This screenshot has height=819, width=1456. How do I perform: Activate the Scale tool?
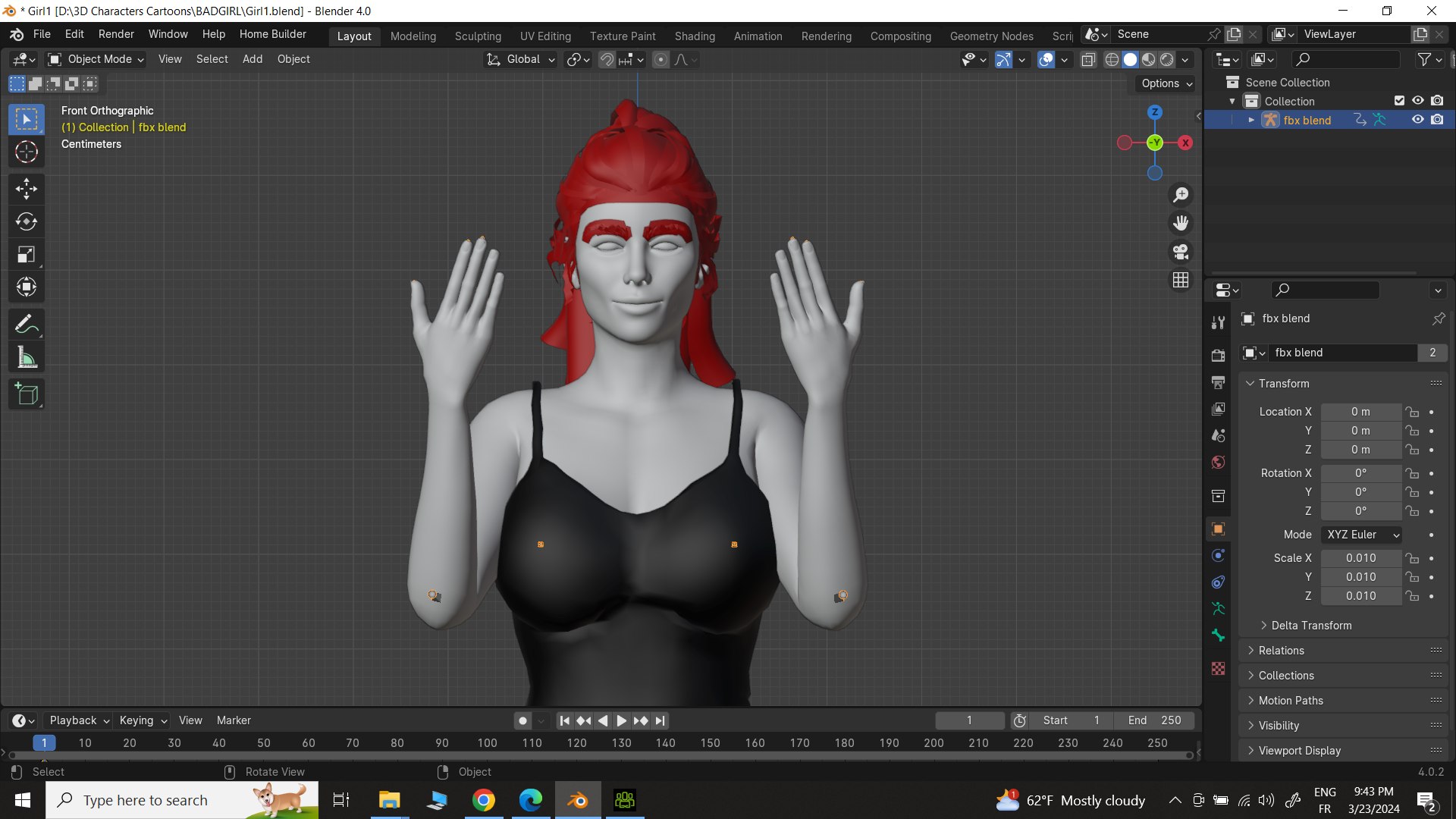tap(27, 254)
